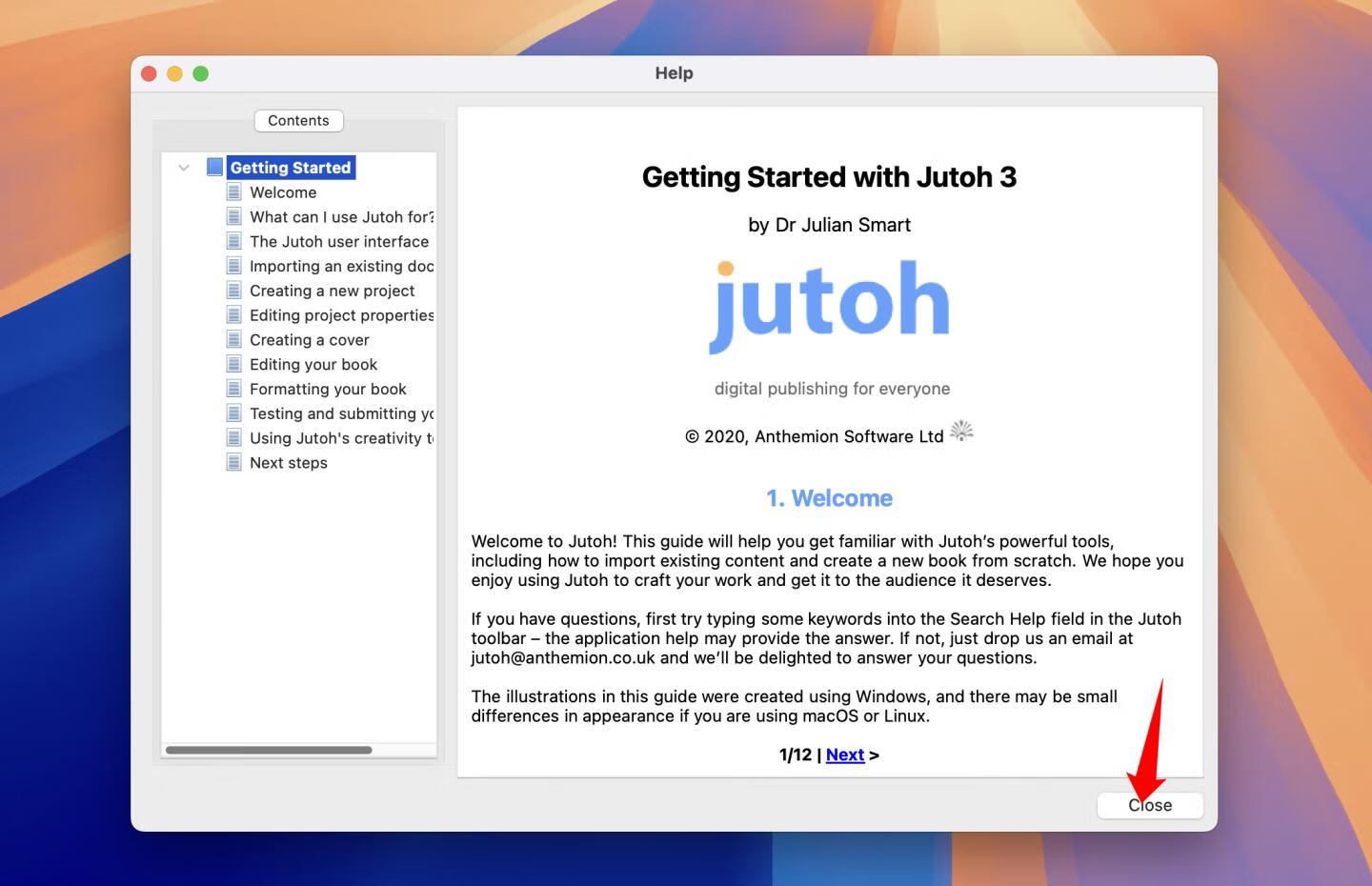Click the green zoom window button

coord(200,73)
